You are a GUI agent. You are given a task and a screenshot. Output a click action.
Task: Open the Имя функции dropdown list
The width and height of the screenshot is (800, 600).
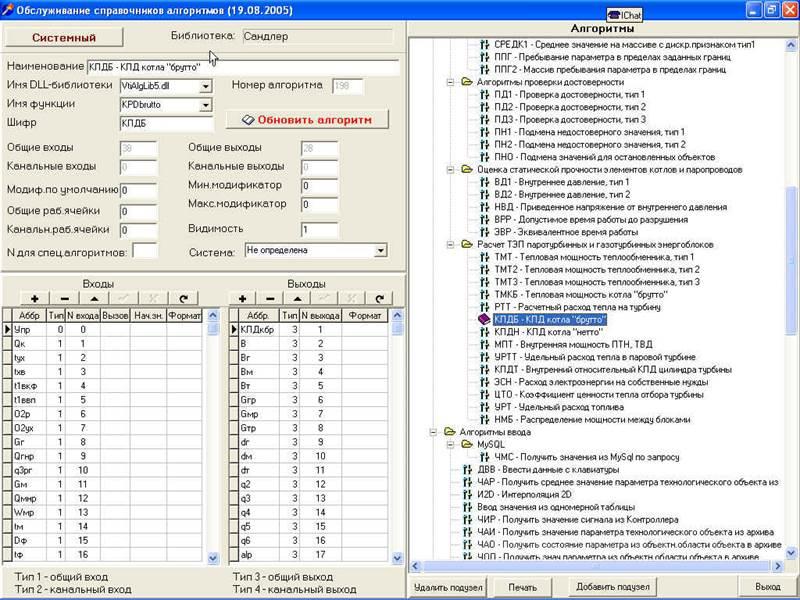(206, 104)
